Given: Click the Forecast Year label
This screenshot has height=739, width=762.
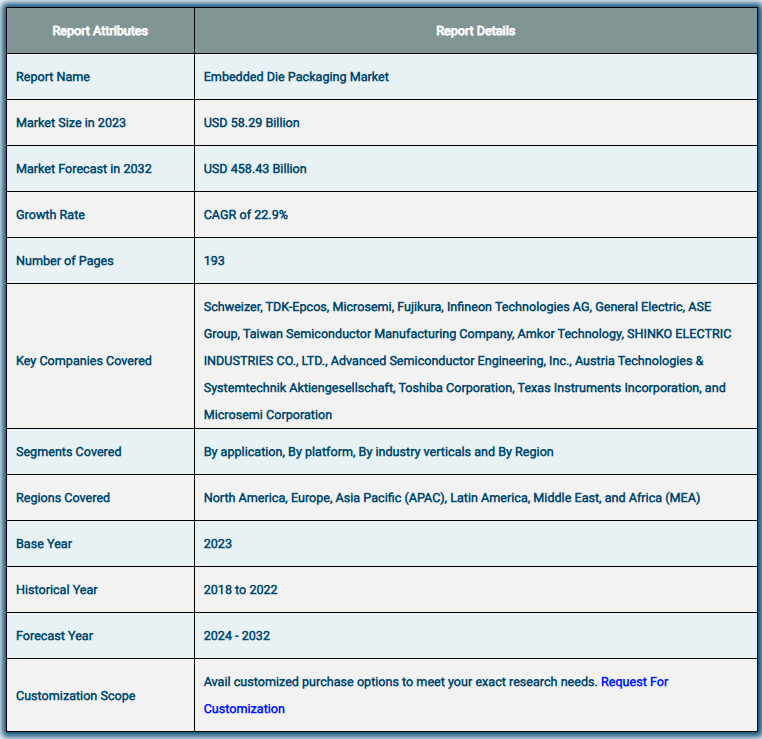Looking at the screenshot, I should click(x=54, y=636).
